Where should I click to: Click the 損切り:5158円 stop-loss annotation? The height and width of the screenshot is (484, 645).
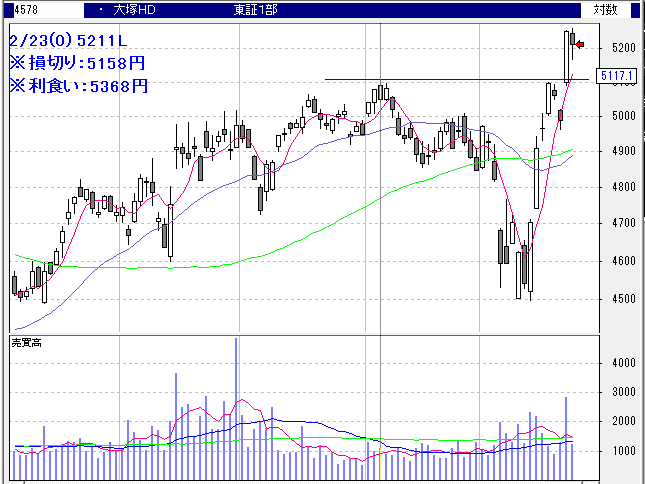pos(77,63)
